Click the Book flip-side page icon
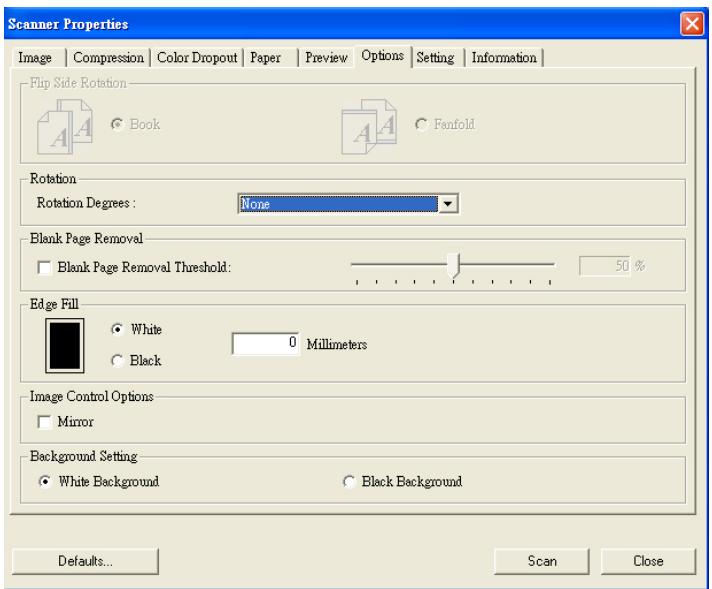The height and width of the screenshot is (589, 712). [61, 126]
